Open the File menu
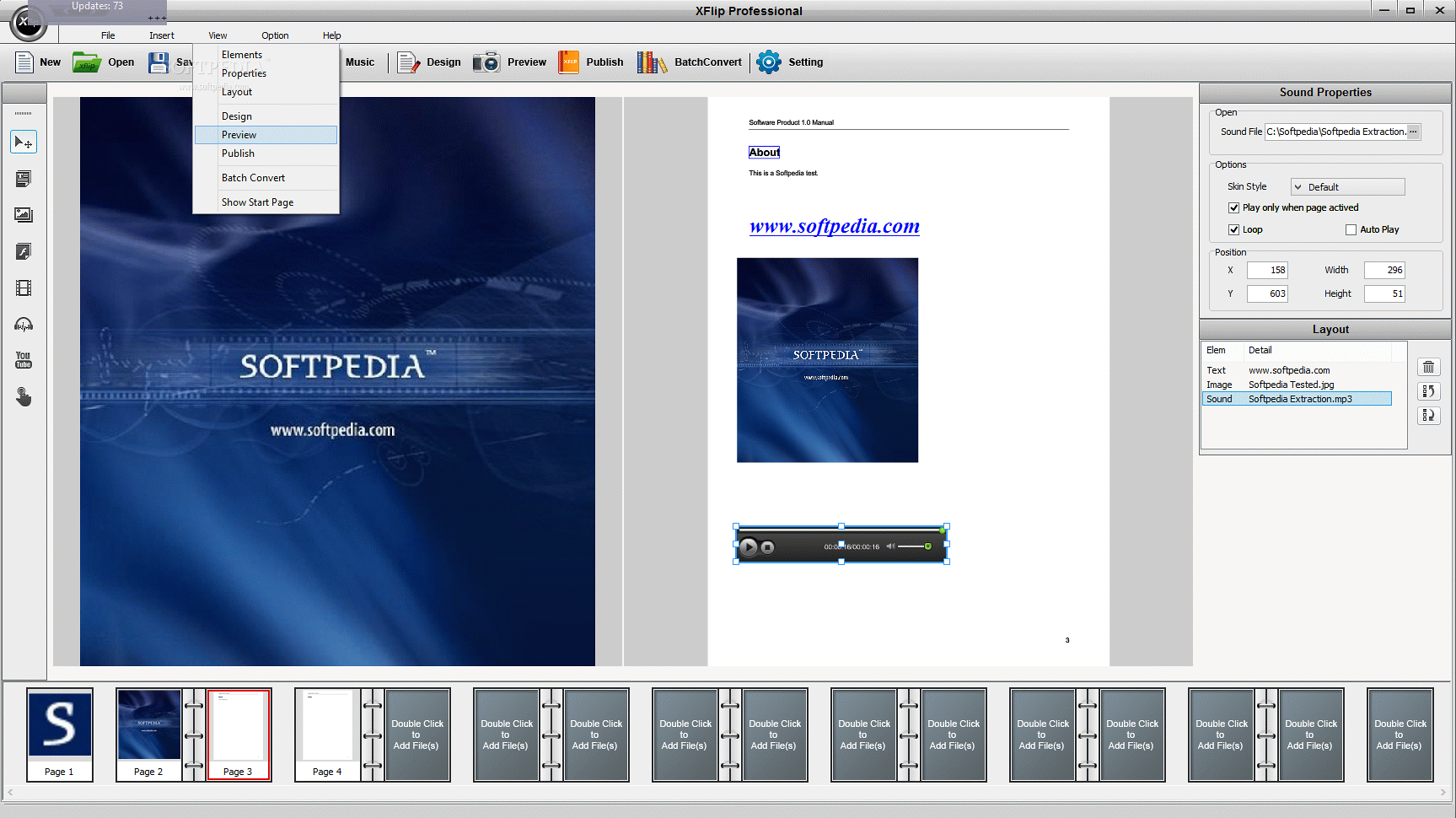Screen dimensions: 1456x818 click(108, 35)
